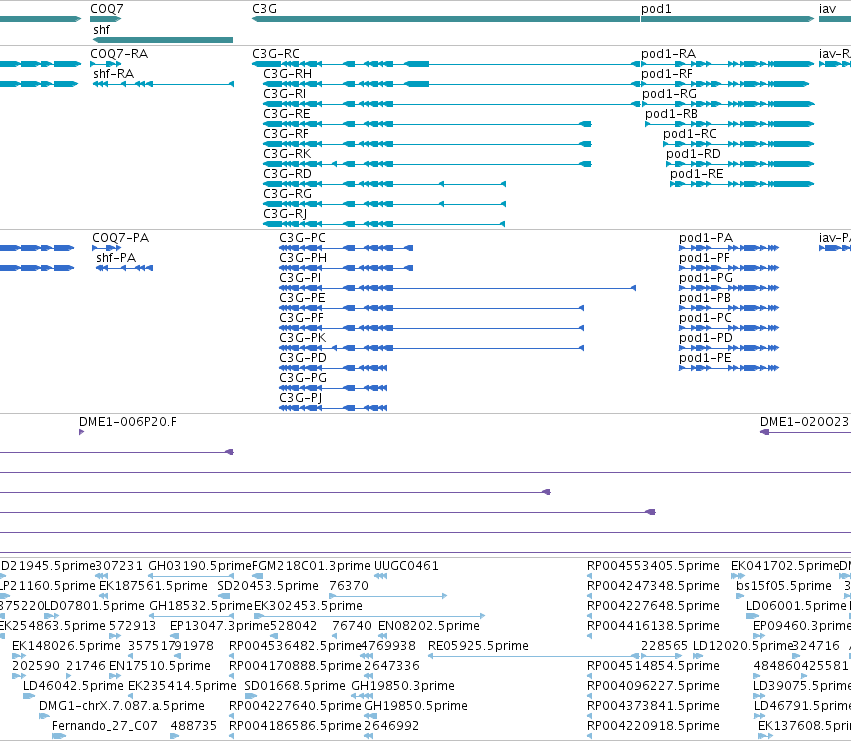Image resolution: width=851 pixels, height=741 pixels.
Task: Select transcript C3G-RG
Action: click(288, 194)
